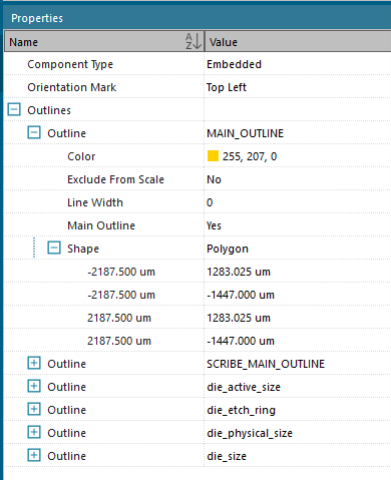The image size is (391, 480).
Task: Collapse the Shape Polygon node
Action: (54, 248)
